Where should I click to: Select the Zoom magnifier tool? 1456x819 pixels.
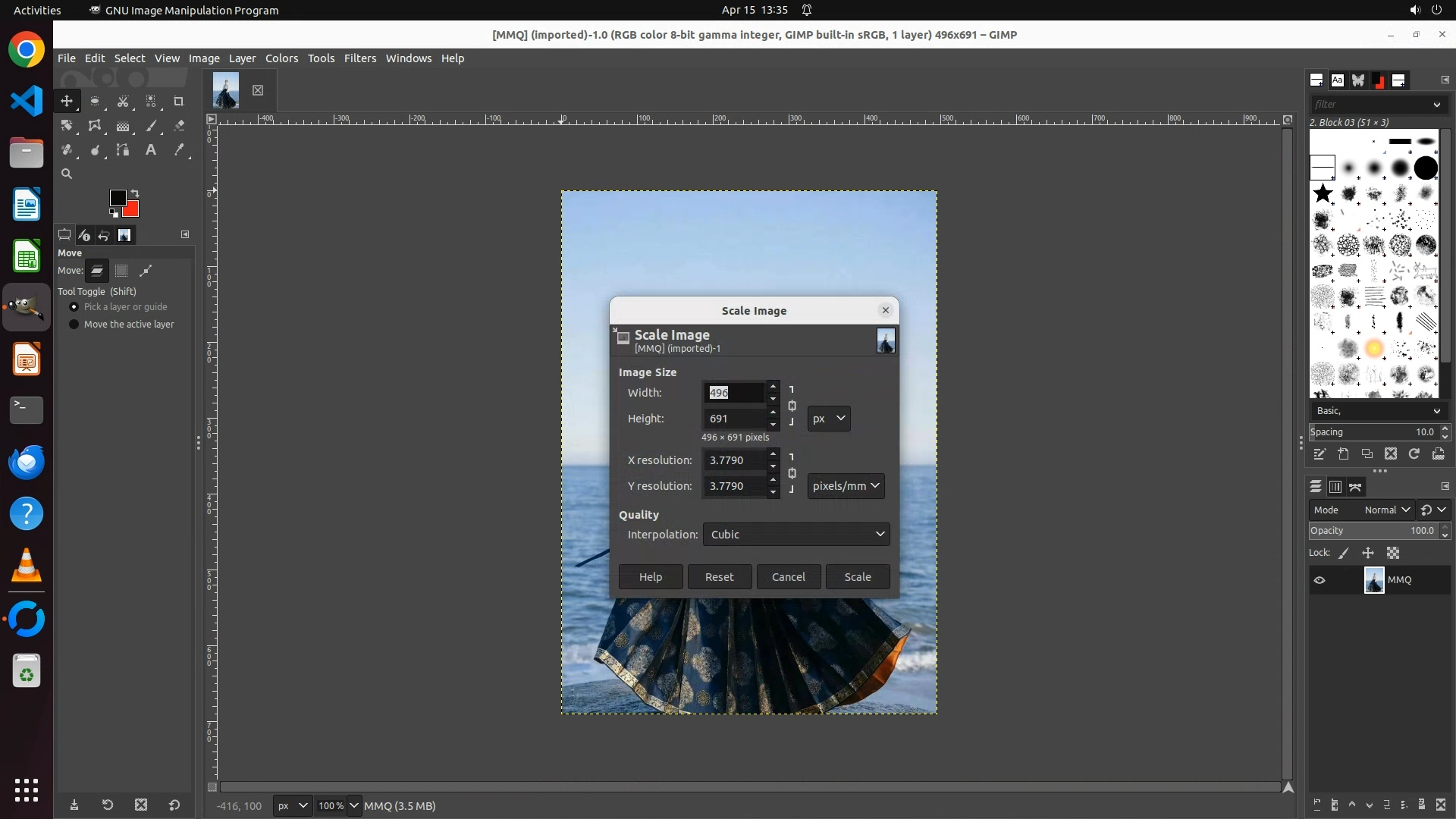tap(67, 174)
